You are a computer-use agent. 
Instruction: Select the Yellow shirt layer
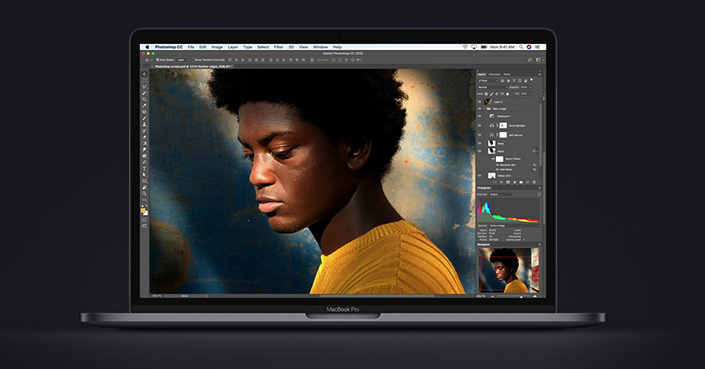point(509,176)
